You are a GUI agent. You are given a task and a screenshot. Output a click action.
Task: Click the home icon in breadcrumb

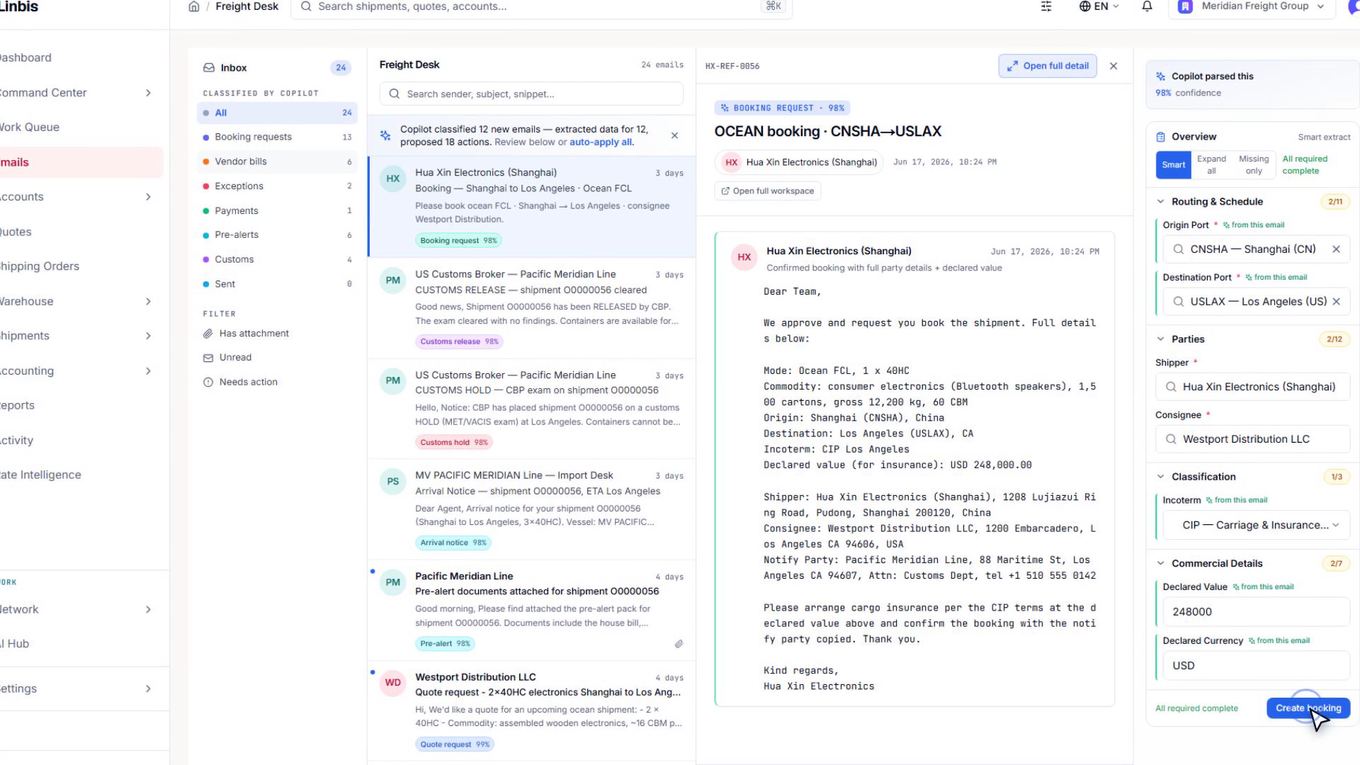194,6
